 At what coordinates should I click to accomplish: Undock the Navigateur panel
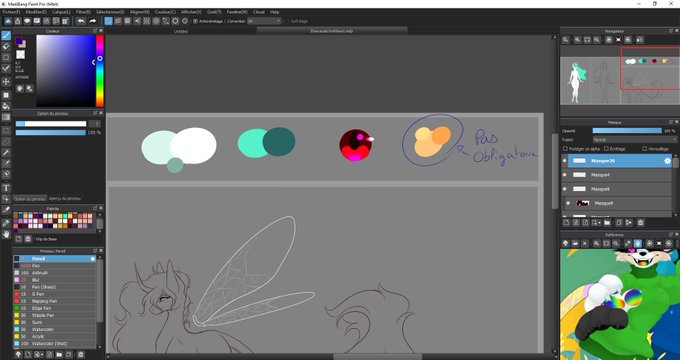coord(671,31)
